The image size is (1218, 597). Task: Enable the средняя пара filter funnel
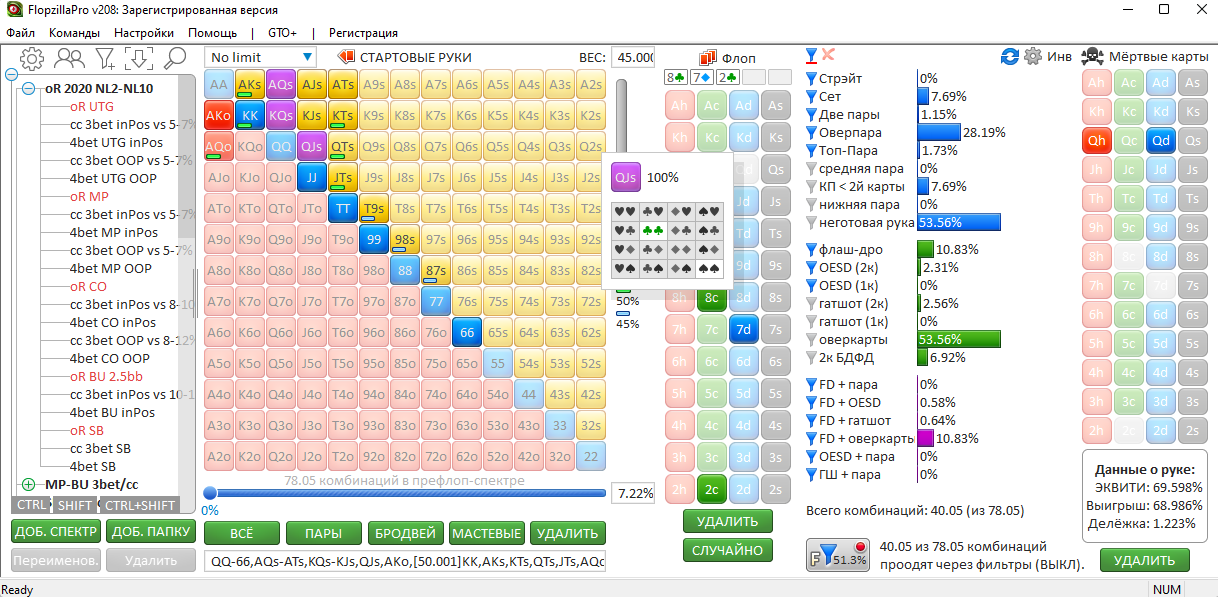click(811, 169)
